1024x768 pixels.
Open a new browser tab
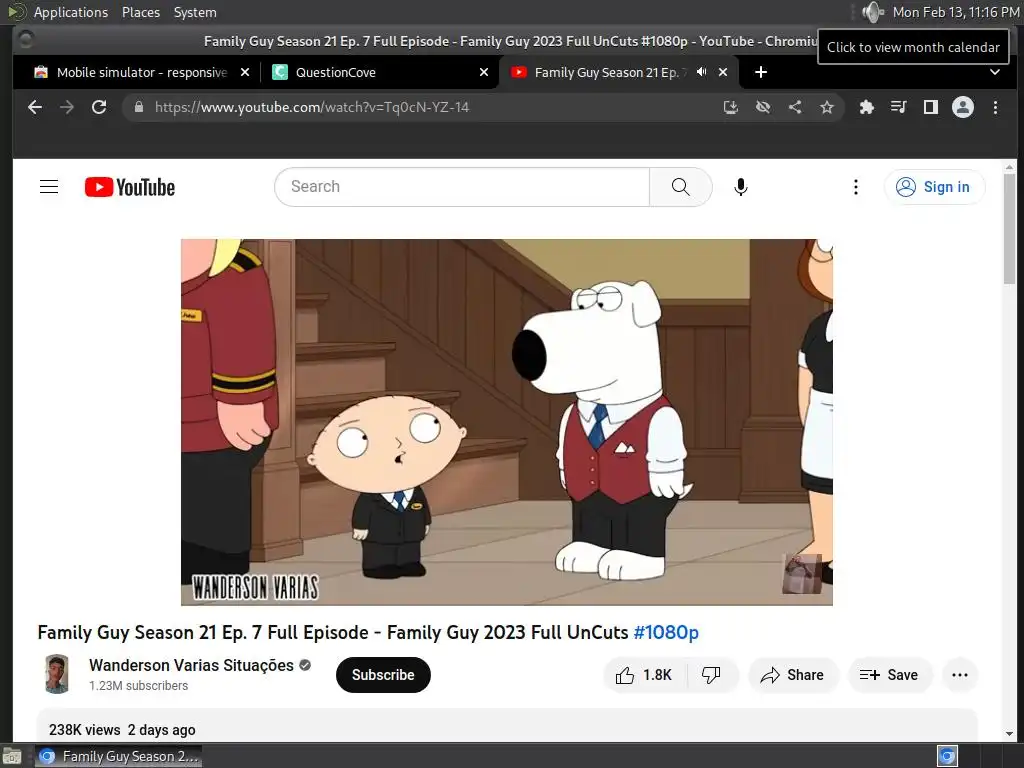761,72
